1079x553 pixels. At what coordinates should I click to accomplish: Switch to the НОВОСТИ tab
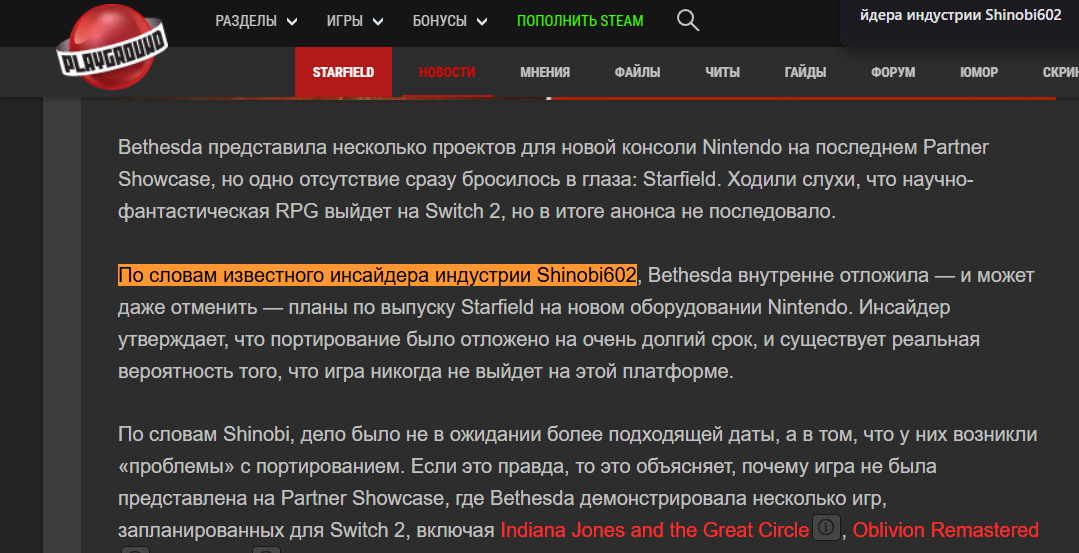[447, 72]
